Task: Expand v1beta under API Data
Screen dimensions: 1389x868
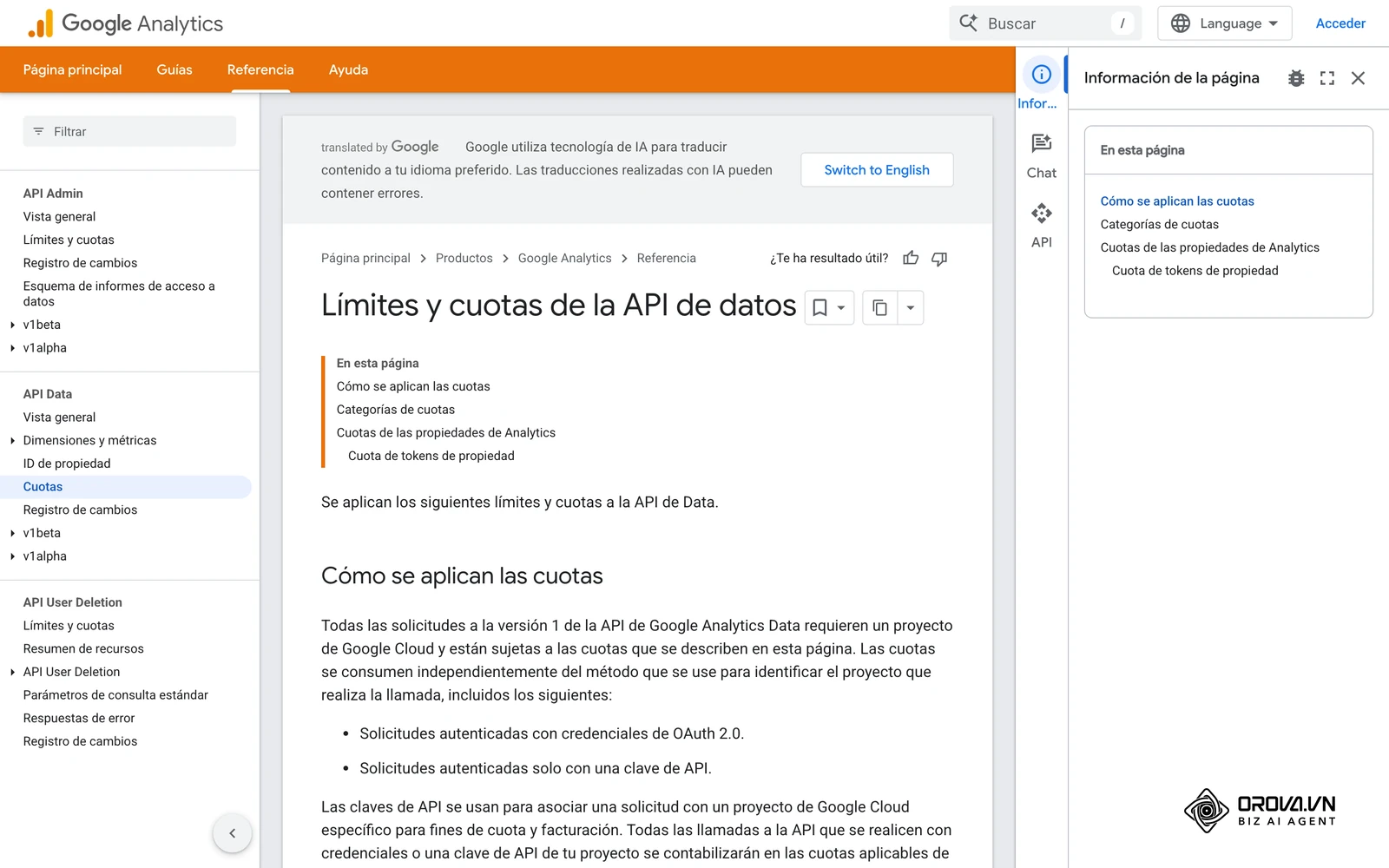Action: pos(13,533)
